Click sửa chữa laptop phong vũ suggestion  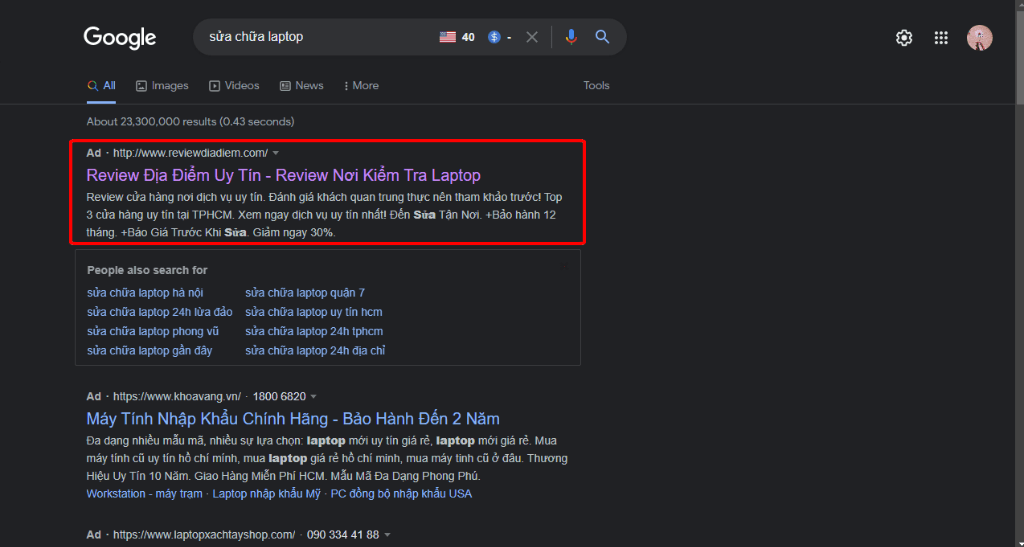point(153,332)
